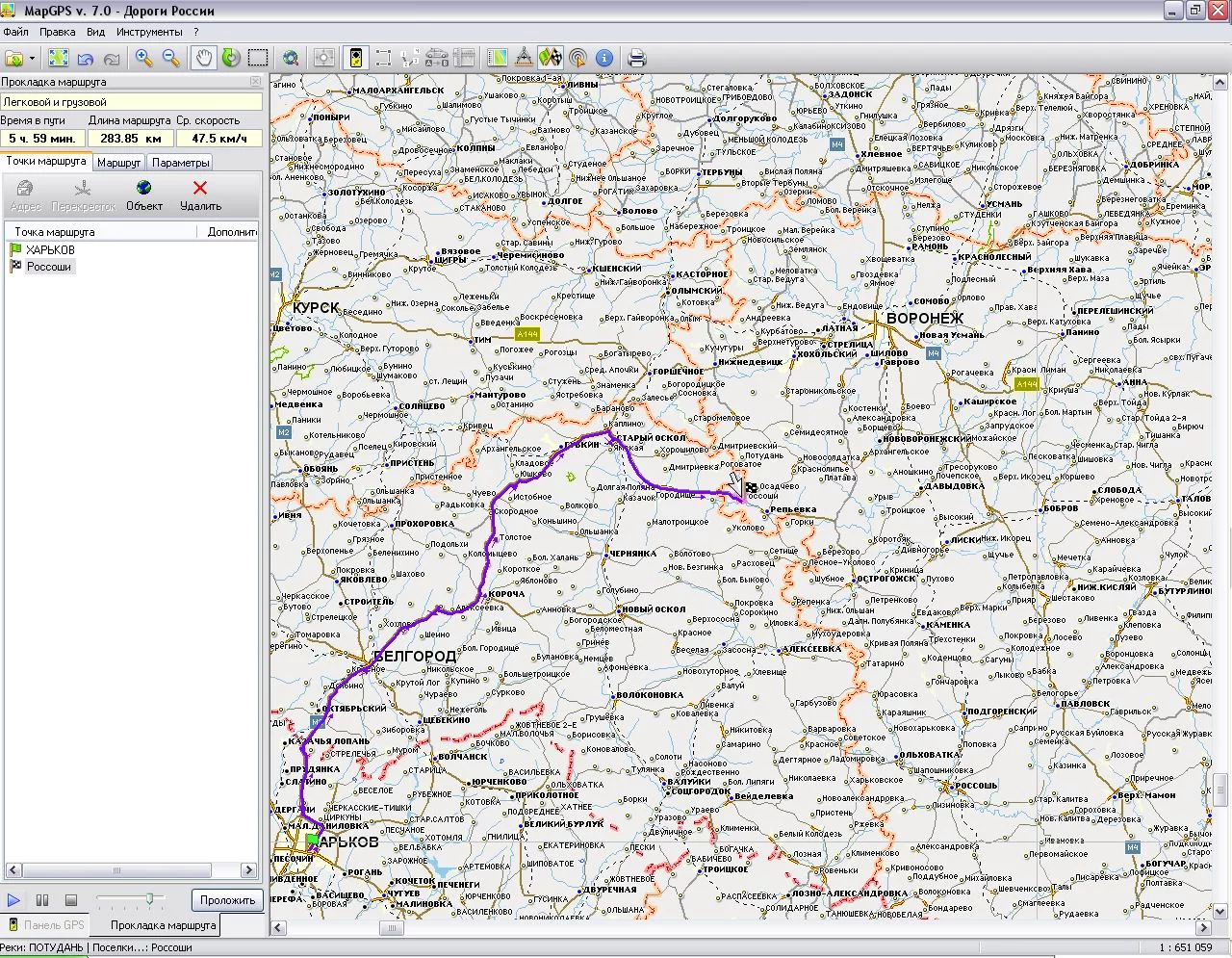Print the map with printer icon
Viewport: 1232px width, 958px height.
tap(636, 58)
